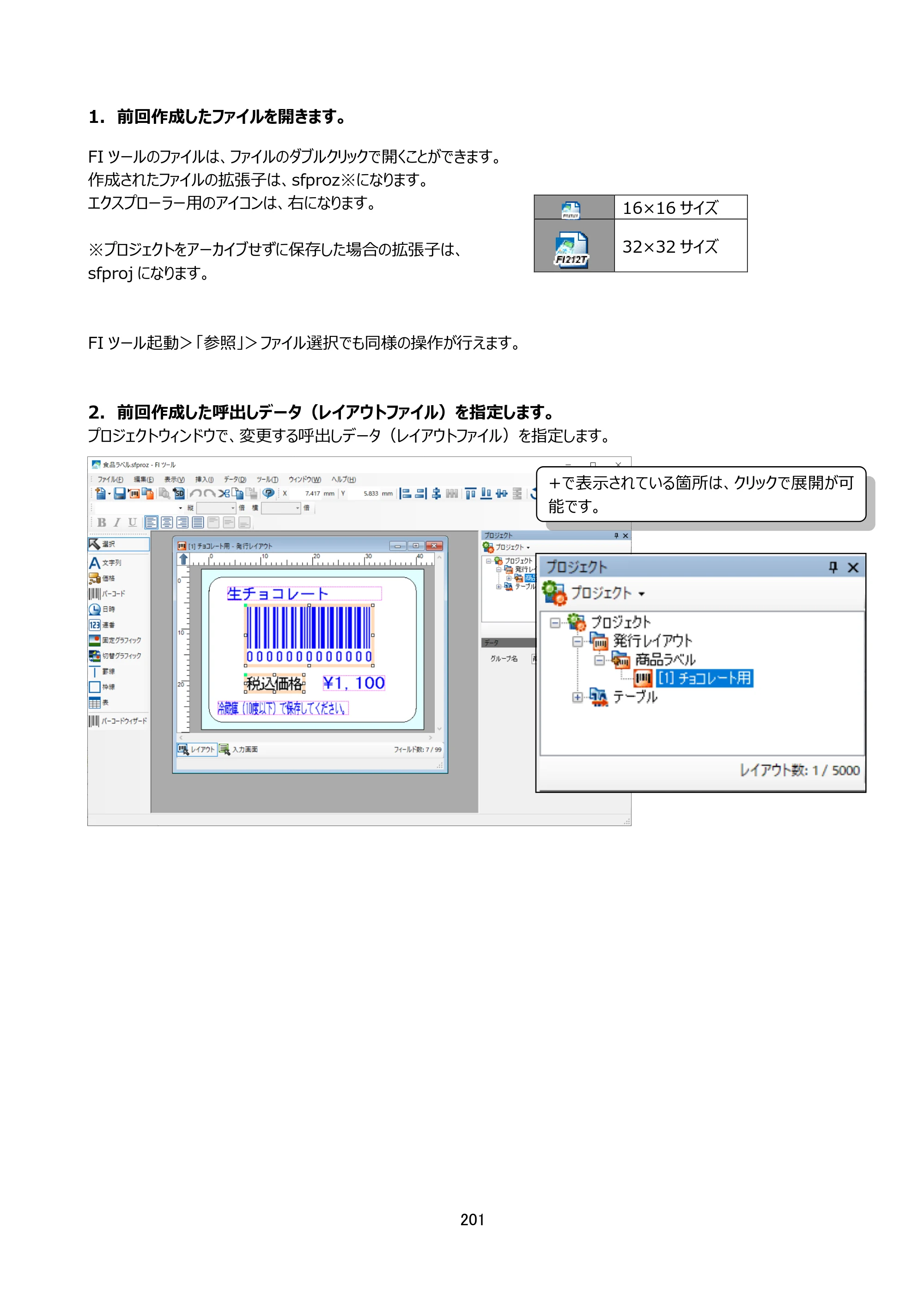Select the 発行レイアウト folder
Screen dimensions: 924x1307
click(x=652, y=642)
